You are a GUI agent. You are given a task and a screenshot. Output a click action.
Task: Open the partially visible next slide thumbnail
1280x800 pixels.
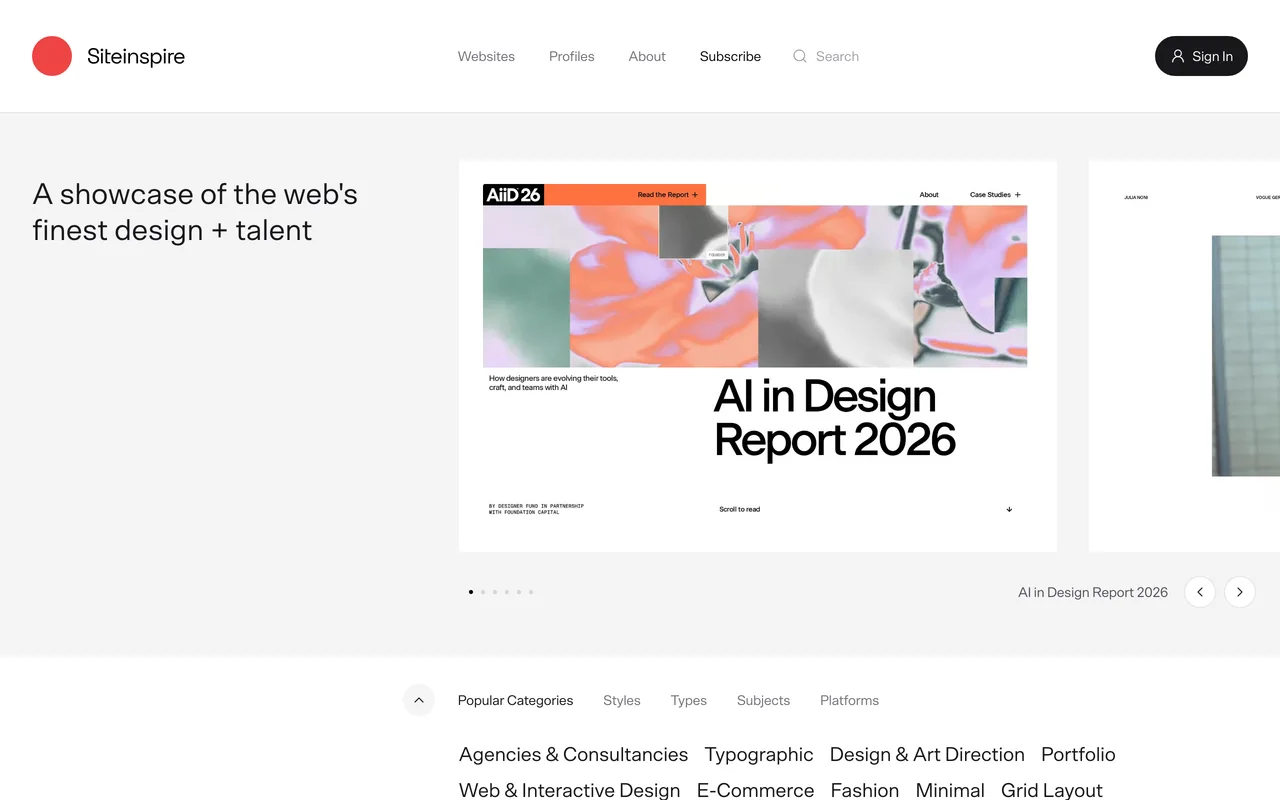(1184, 356)
